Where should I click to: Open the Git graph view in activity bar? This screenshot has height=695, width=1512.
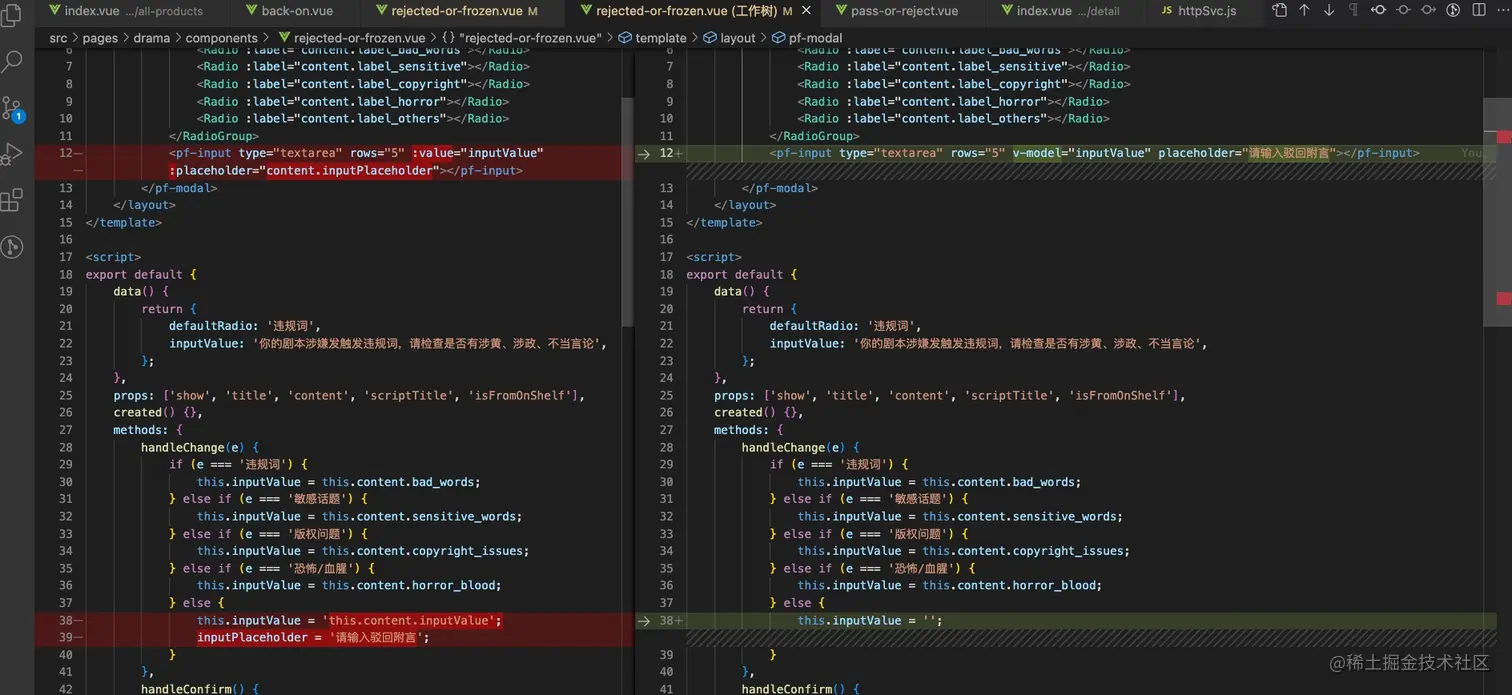(12, 246)
